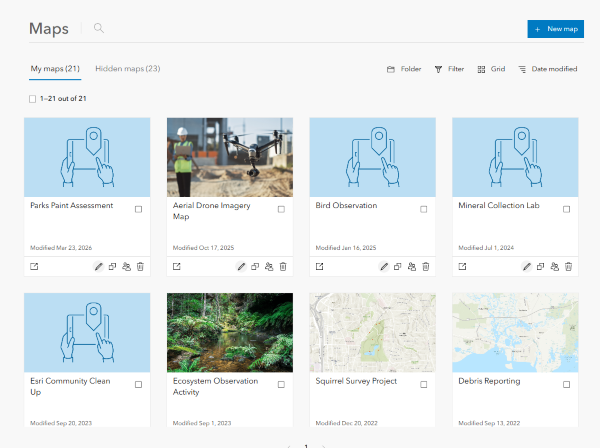Select the Ecosystem Observation Activity checkbox

point(281,384)
